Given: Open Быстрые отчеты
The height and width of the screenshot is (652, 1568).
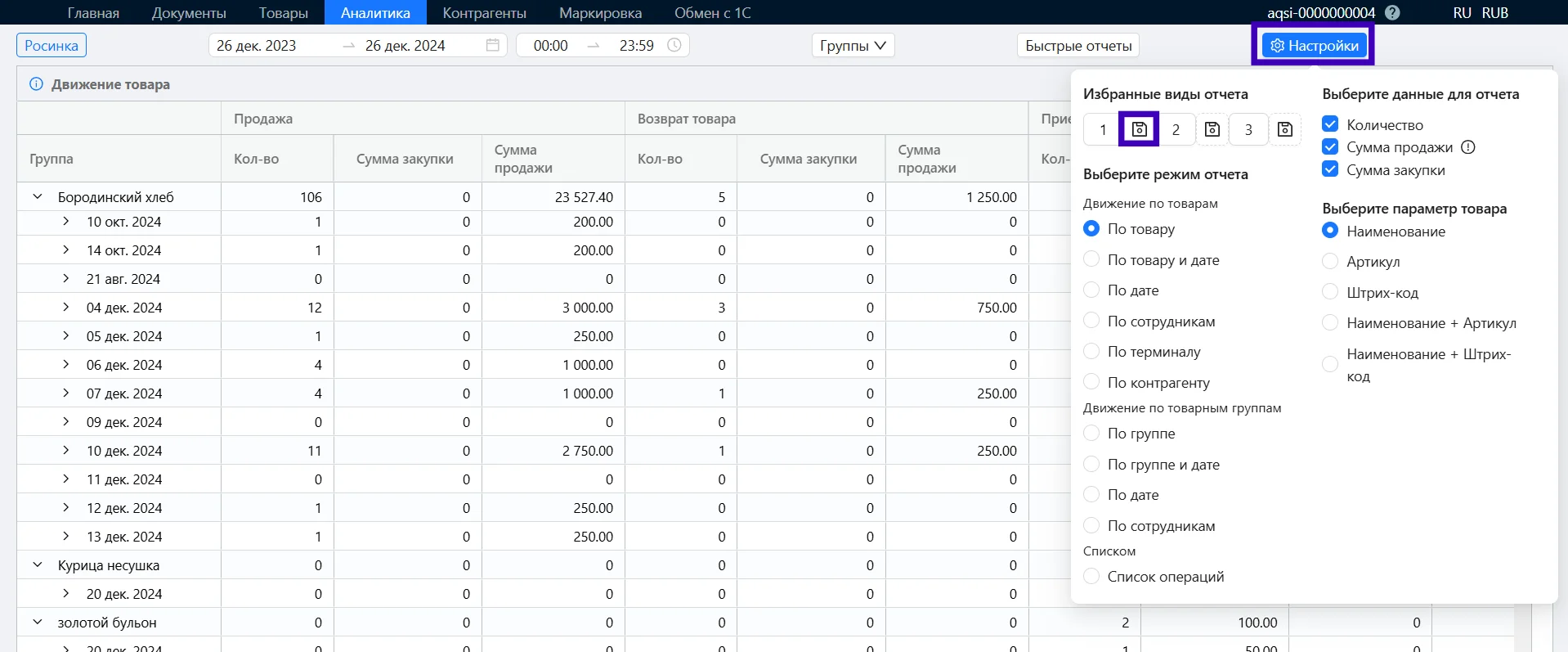Looking at the screenshot, I should click(x=1078, y=45).
